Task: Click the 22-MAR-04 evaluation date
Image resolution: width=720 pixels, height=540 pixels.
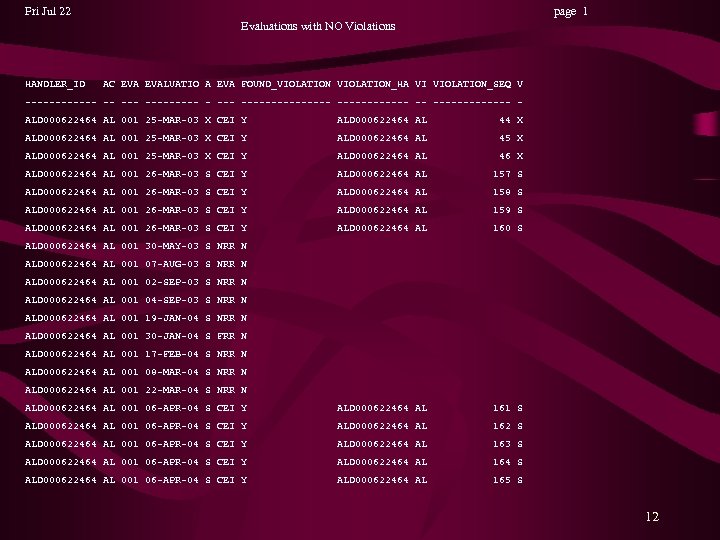Action: (172, 390)
